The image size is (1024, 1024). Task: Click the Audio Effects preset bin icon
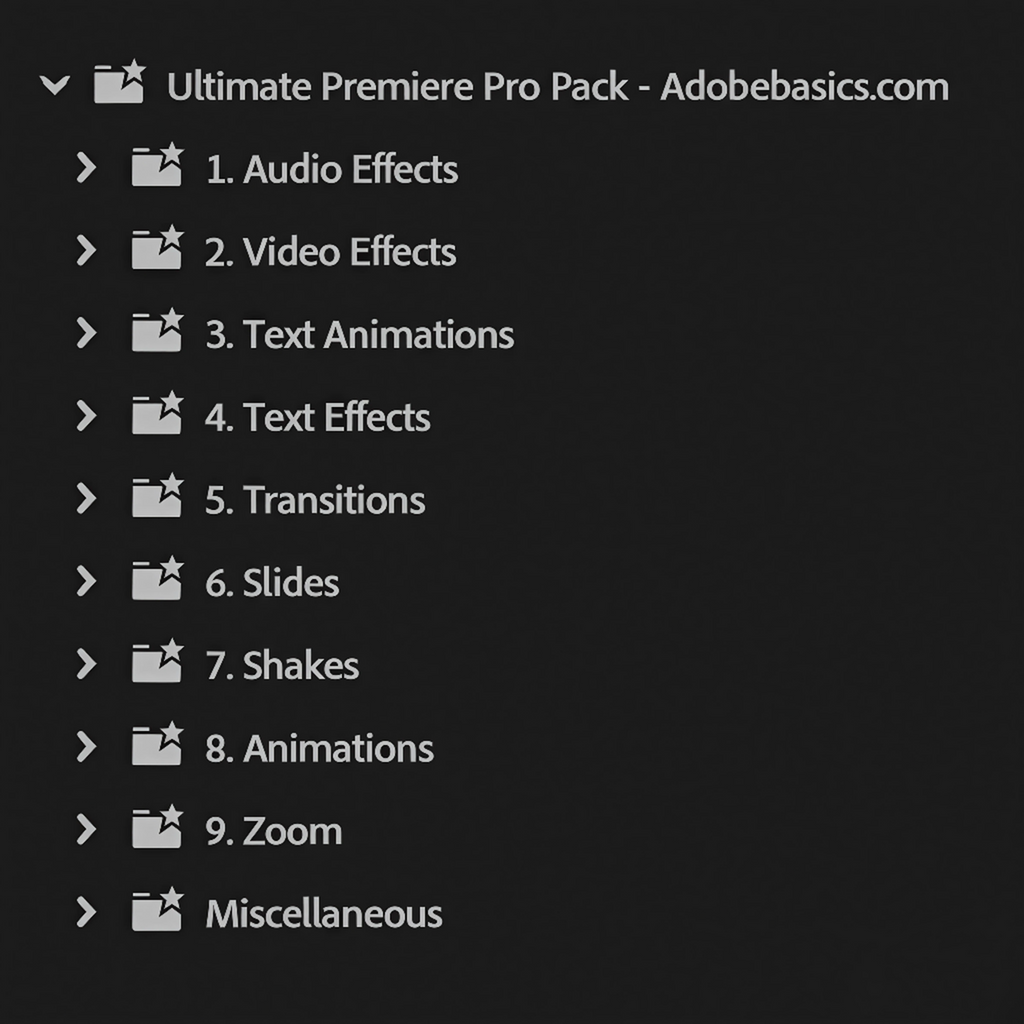tap(156, 168)
